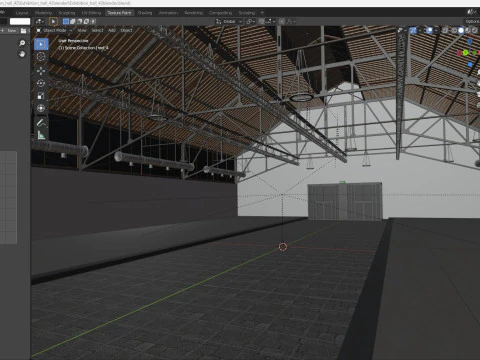Open the editor type dropdown in tool header
This screenshot has width=480, height=360.
pyautogui.click(x=40, y=21)
